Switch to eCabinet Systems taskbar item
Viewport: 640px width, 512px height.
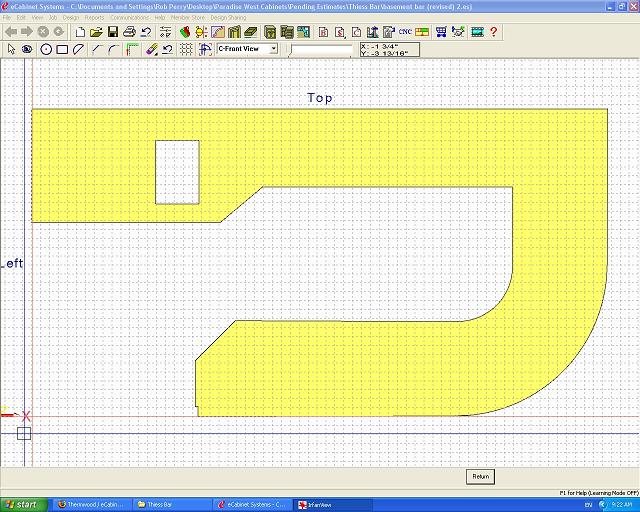(253, 505)
